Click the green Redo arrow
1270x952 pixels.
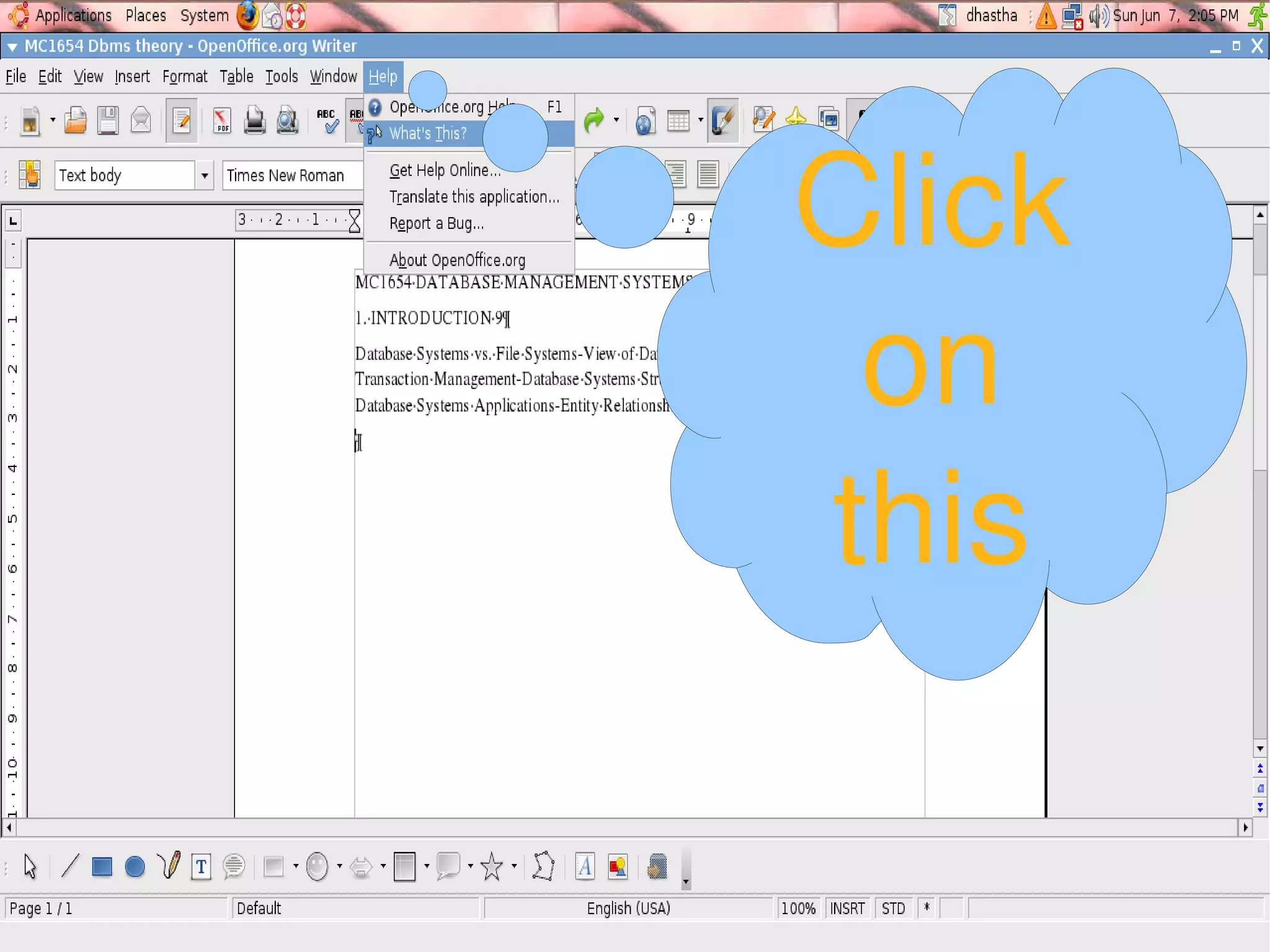point(594,120)
